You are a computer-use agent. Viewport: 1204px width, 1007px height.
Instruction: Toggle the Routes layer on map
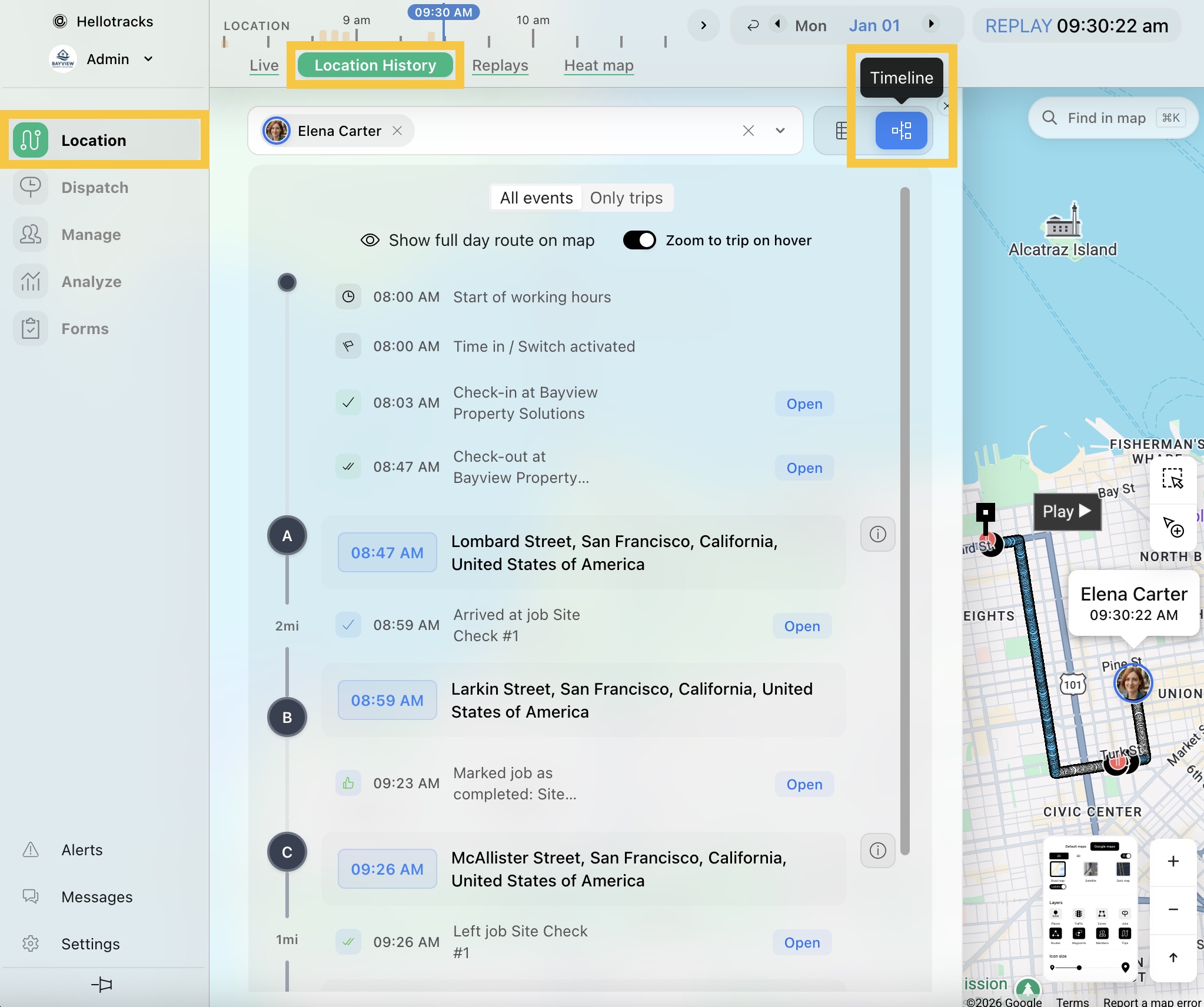click(1056, 933)
